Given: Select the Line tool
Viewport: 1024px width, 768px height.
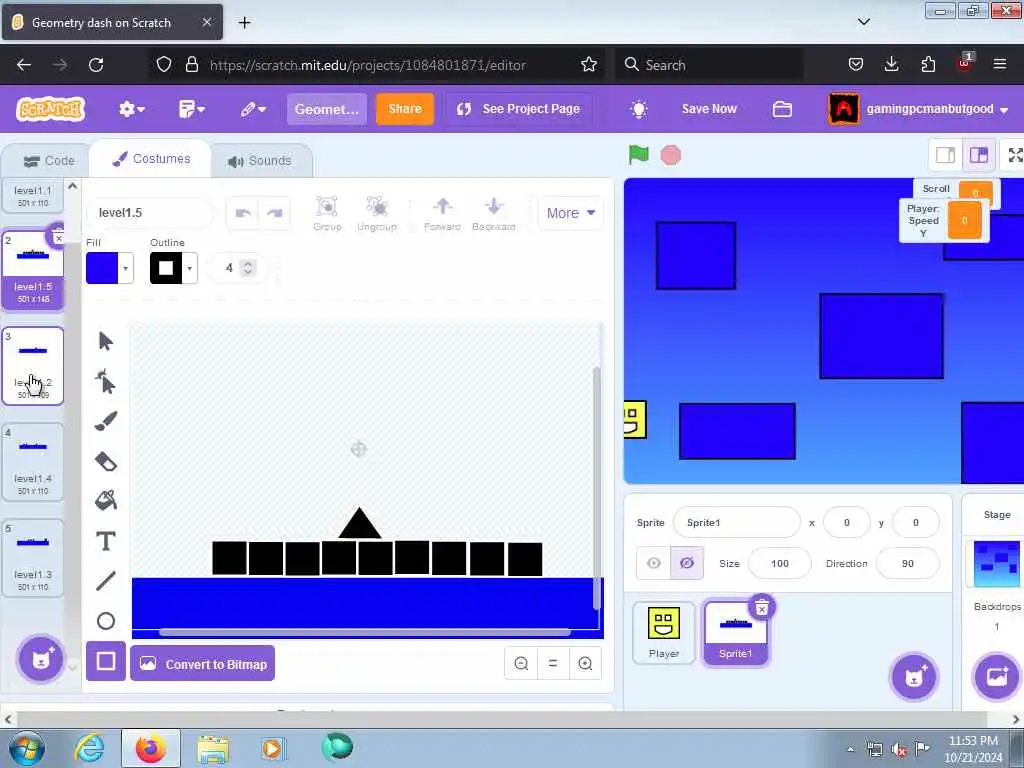Looking at the screenshot, I should (x=105, y=581).
